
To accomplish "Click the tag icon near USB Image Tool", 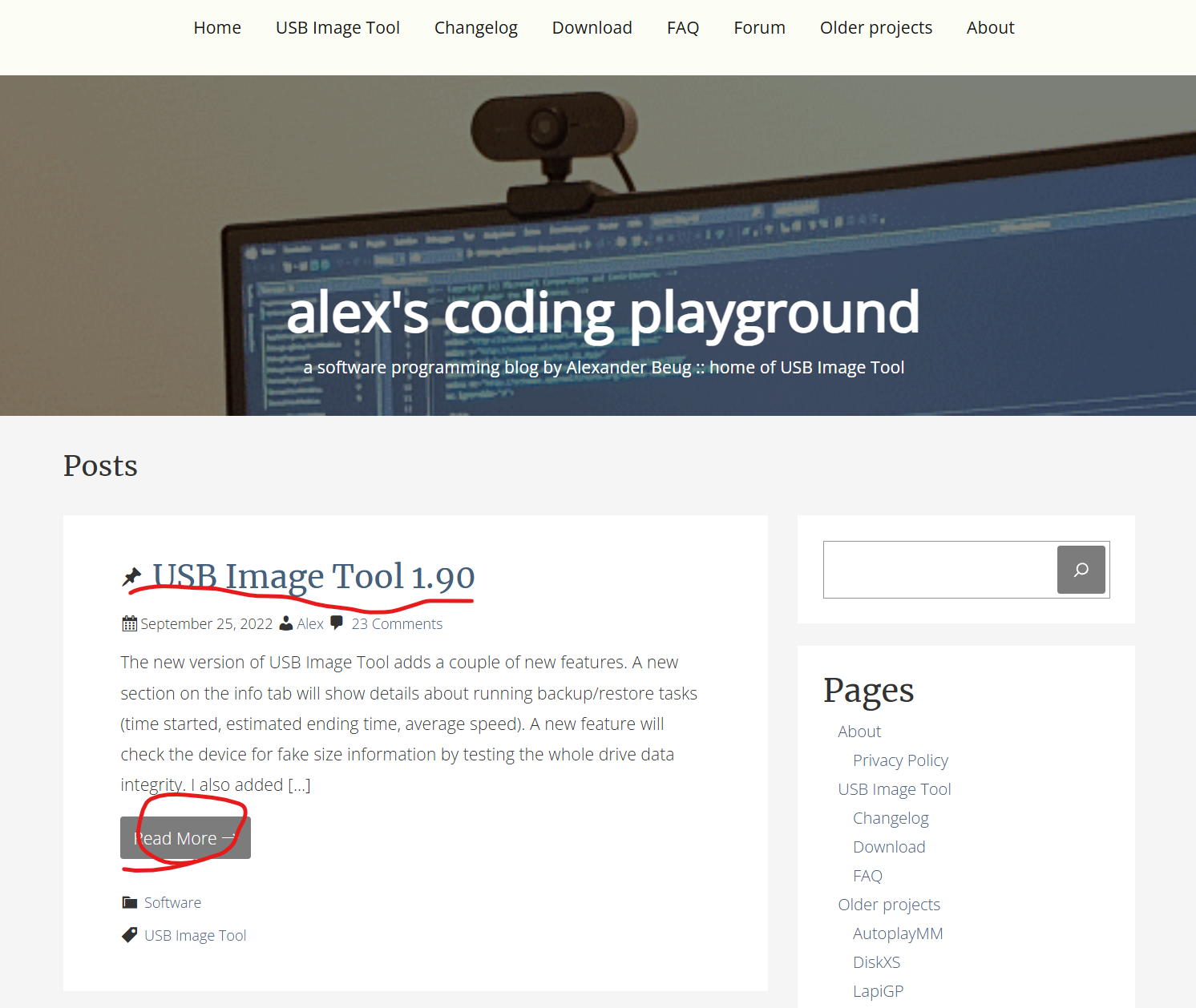I will tap(129, 935).
